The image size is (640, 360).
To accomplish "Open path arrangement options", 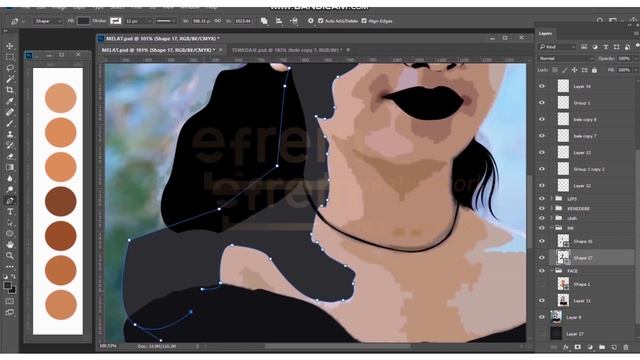I will pyautogui.click(x=294, y=21).
